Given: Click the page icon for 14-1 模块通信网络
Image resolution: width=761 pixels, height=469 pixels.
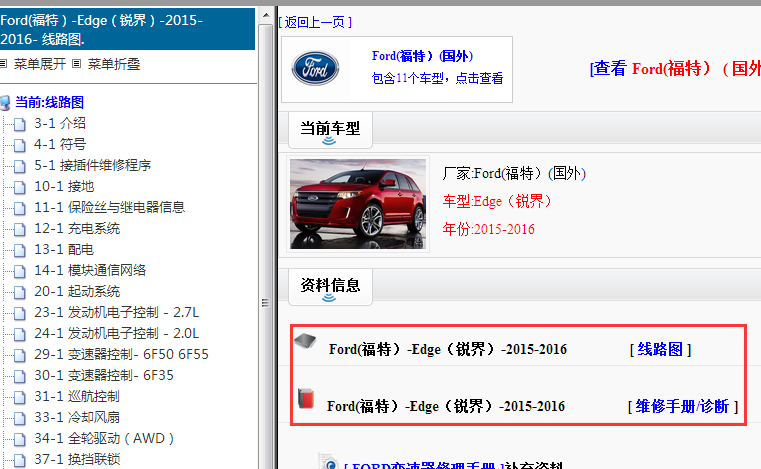Looking at the screenshot, I should tap(19, 271).
